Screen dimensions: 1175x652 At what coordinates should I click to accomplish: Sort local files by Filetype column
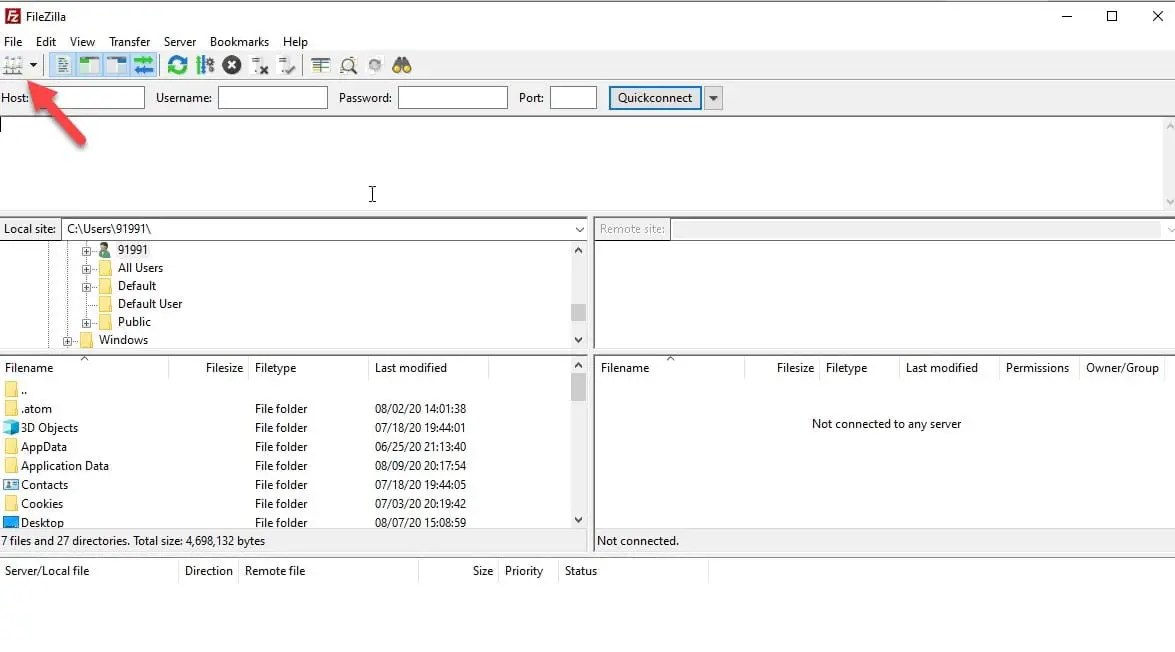[x=309, y=368]
